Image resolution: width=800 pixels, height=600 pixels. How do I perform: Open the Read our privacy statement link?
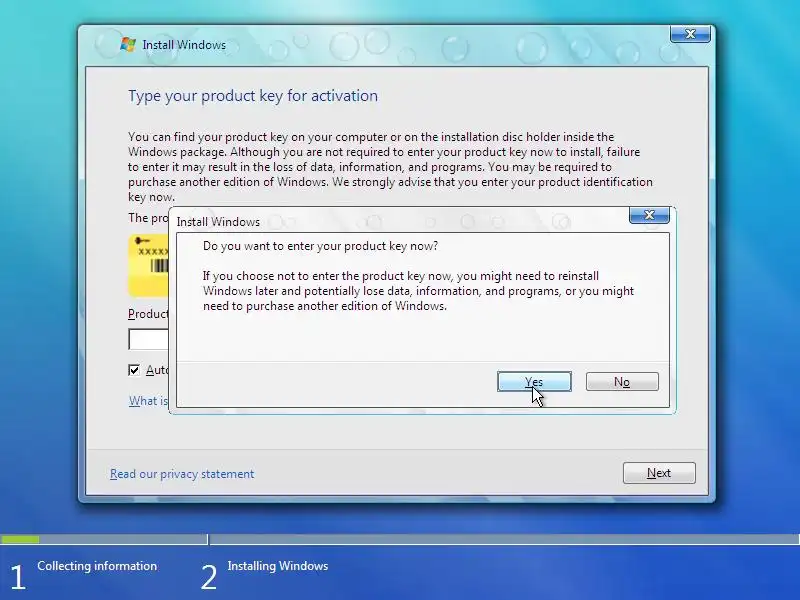(182, 474)
